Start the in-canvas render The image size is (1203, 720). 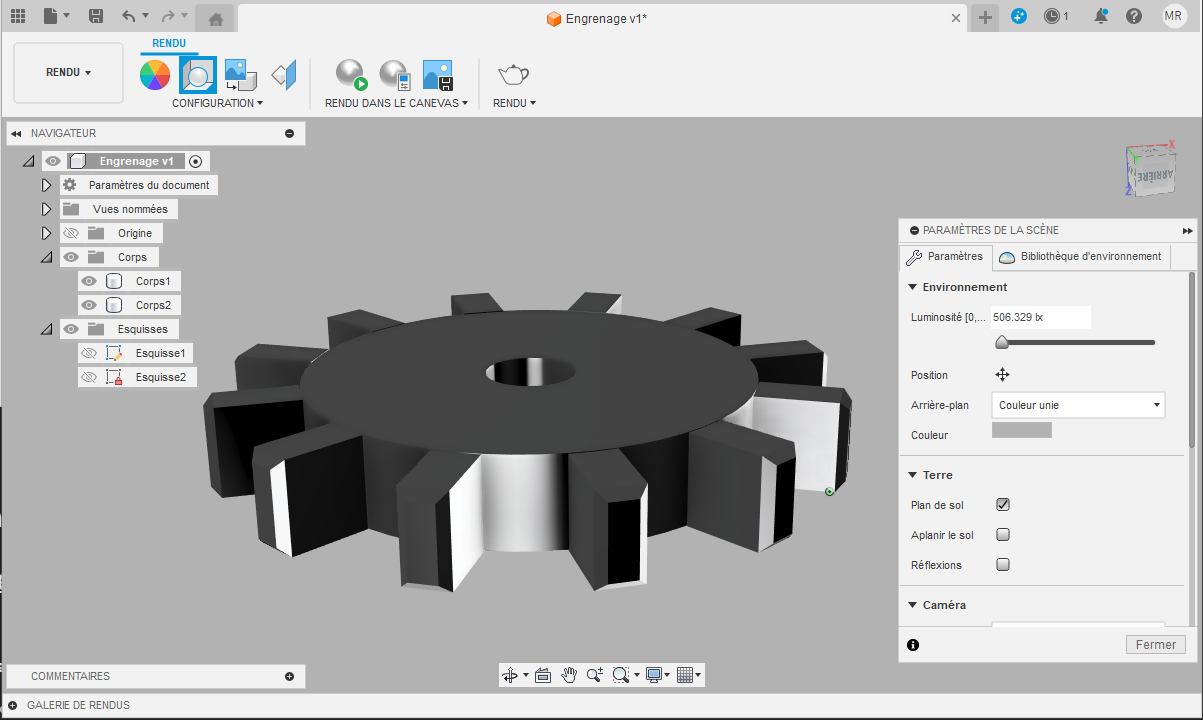point(351,75)
